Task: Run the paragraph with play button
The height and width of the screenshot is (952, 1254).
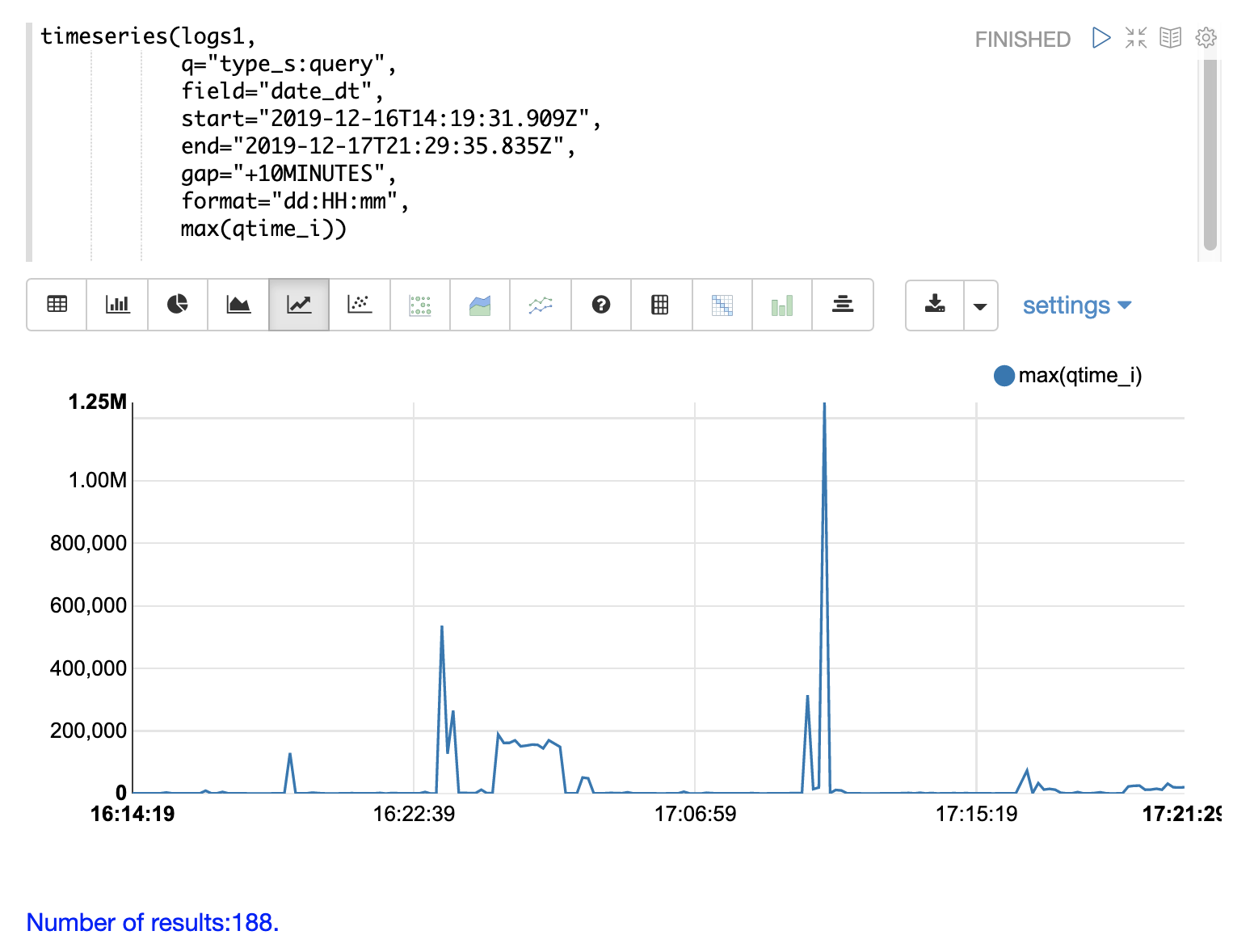Action: click(x=1100, y=38)
